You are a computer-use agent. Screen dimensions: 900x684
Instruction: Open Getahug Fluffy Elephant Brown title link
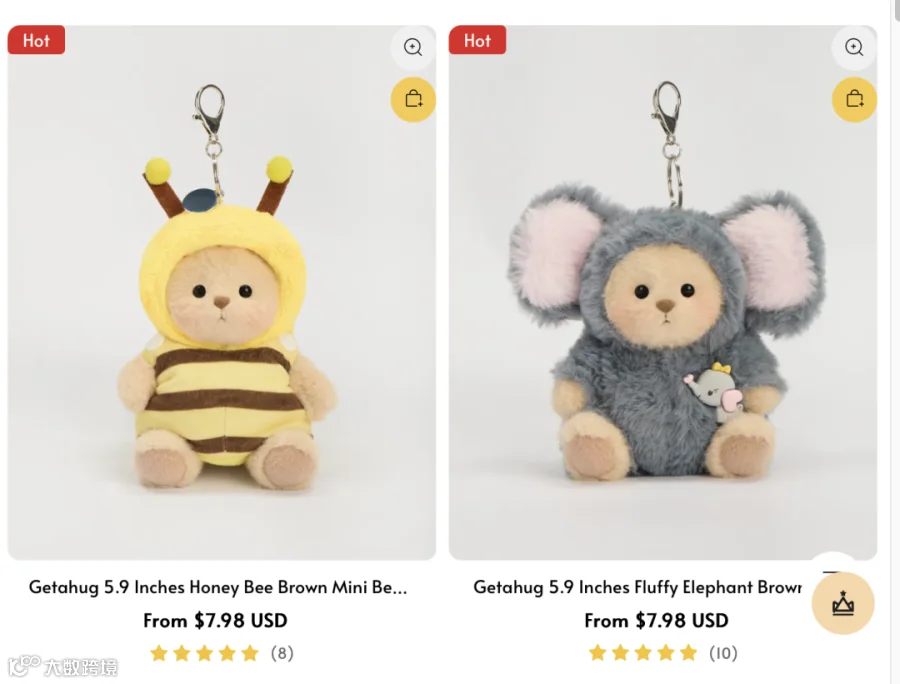637,588
